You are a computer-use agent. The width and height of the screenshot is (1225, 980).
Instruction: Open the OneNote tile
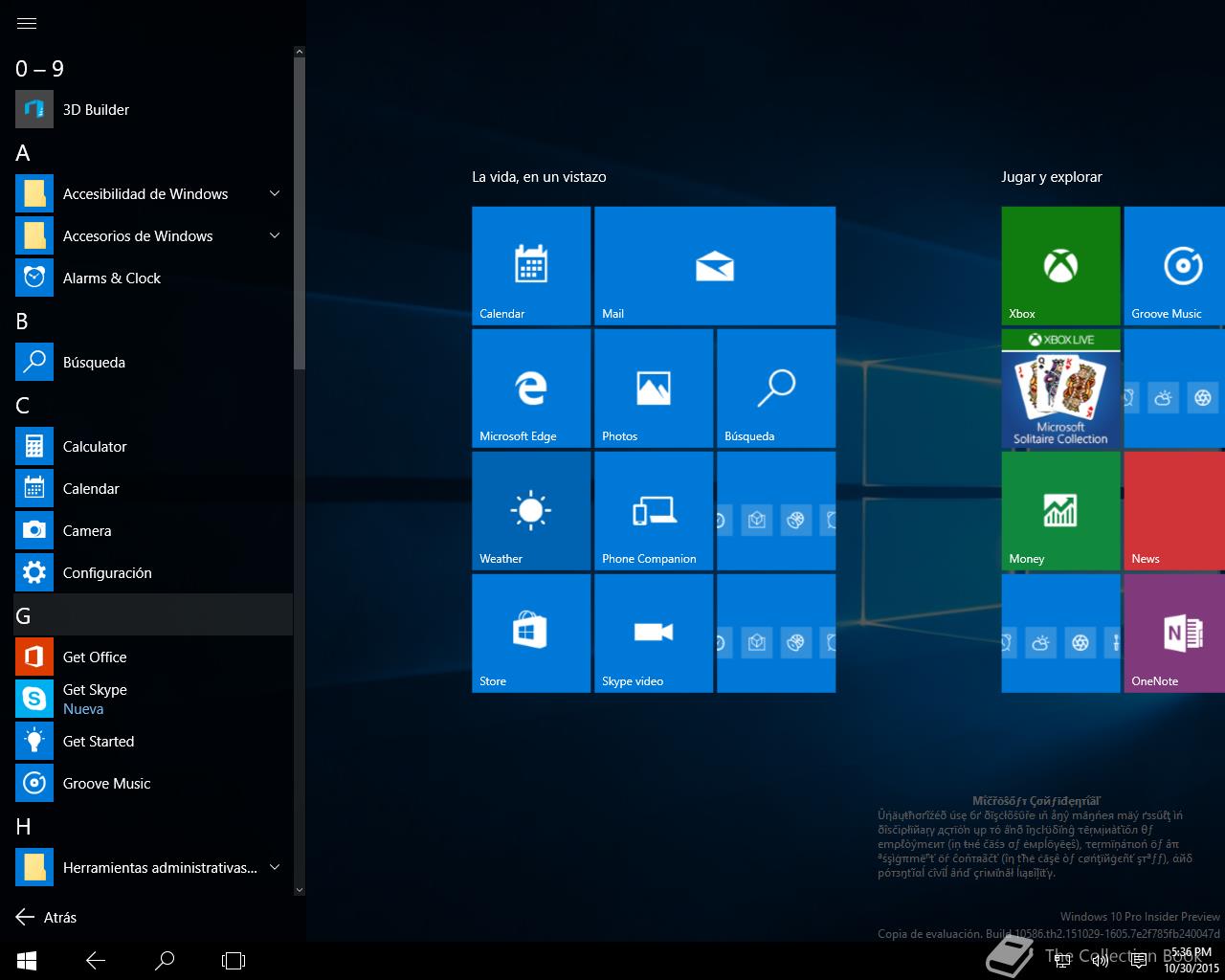[x=1174, y=634]
